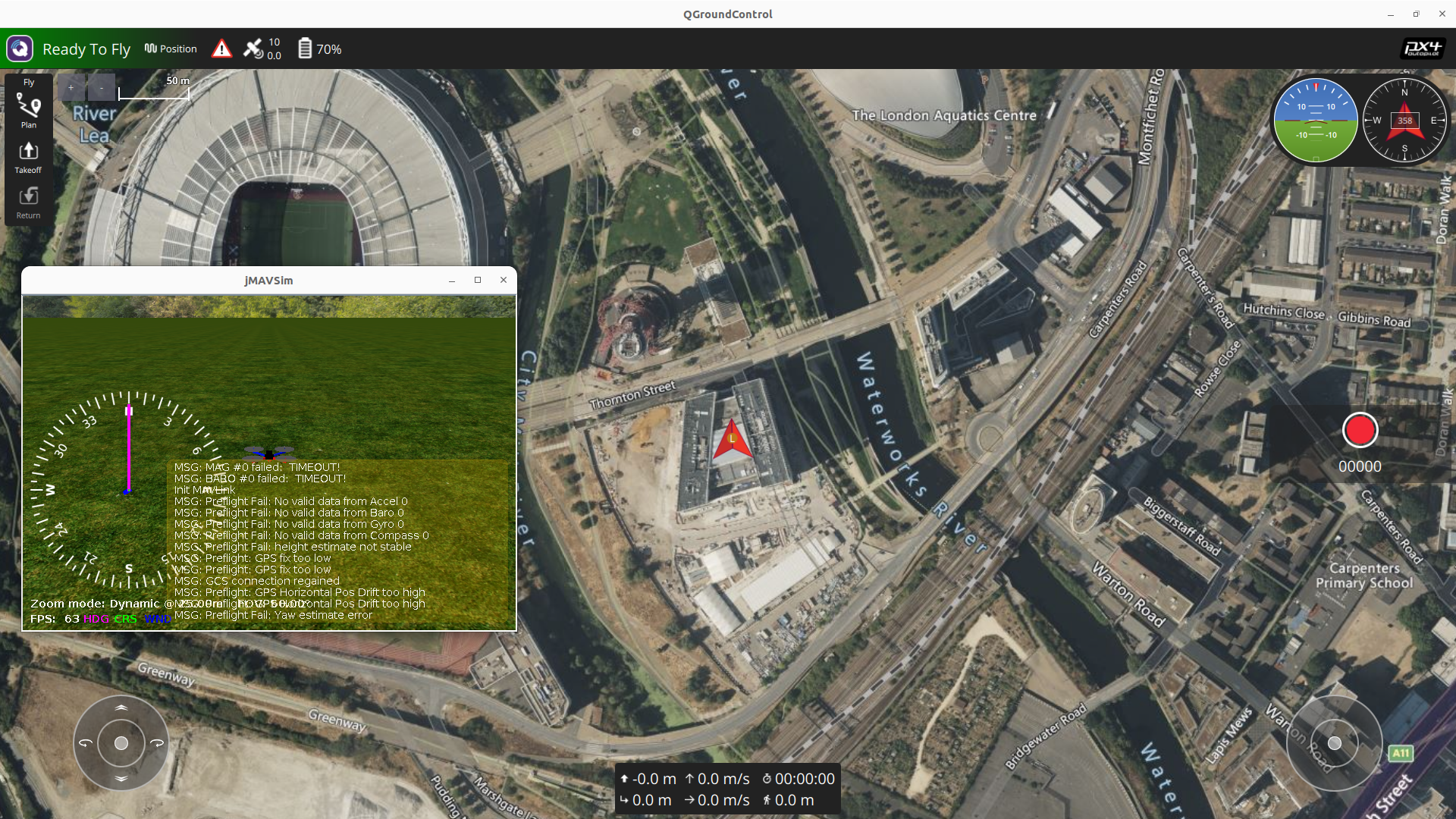The height and width of the screenshot is (819, 1456).
Task: Open the warning triangle messages indicator
Action: pyautogui.click(x=221, y=49)
